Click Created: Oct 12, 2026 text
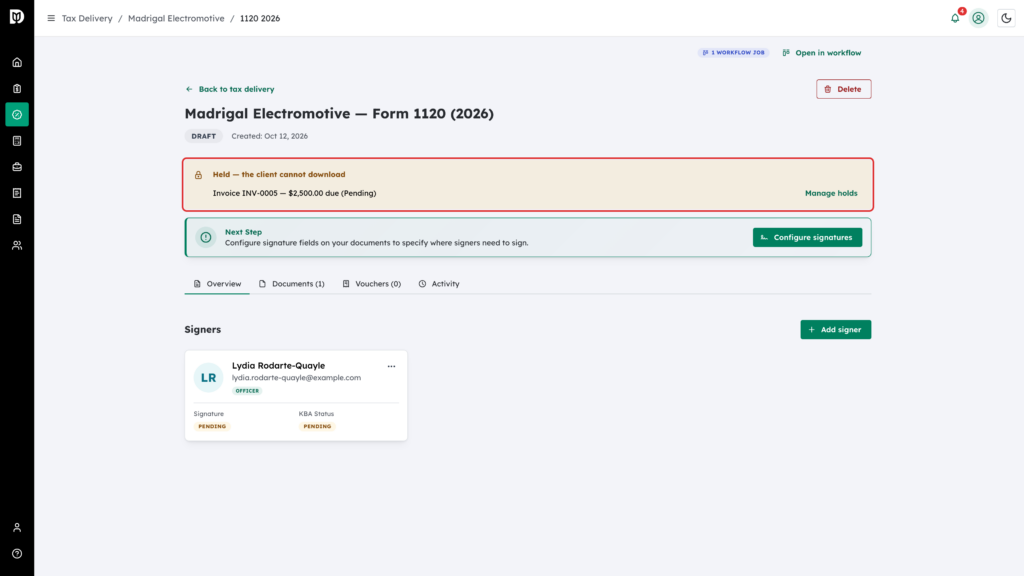This screenshot has width=1024, height=576. point(270,136)
